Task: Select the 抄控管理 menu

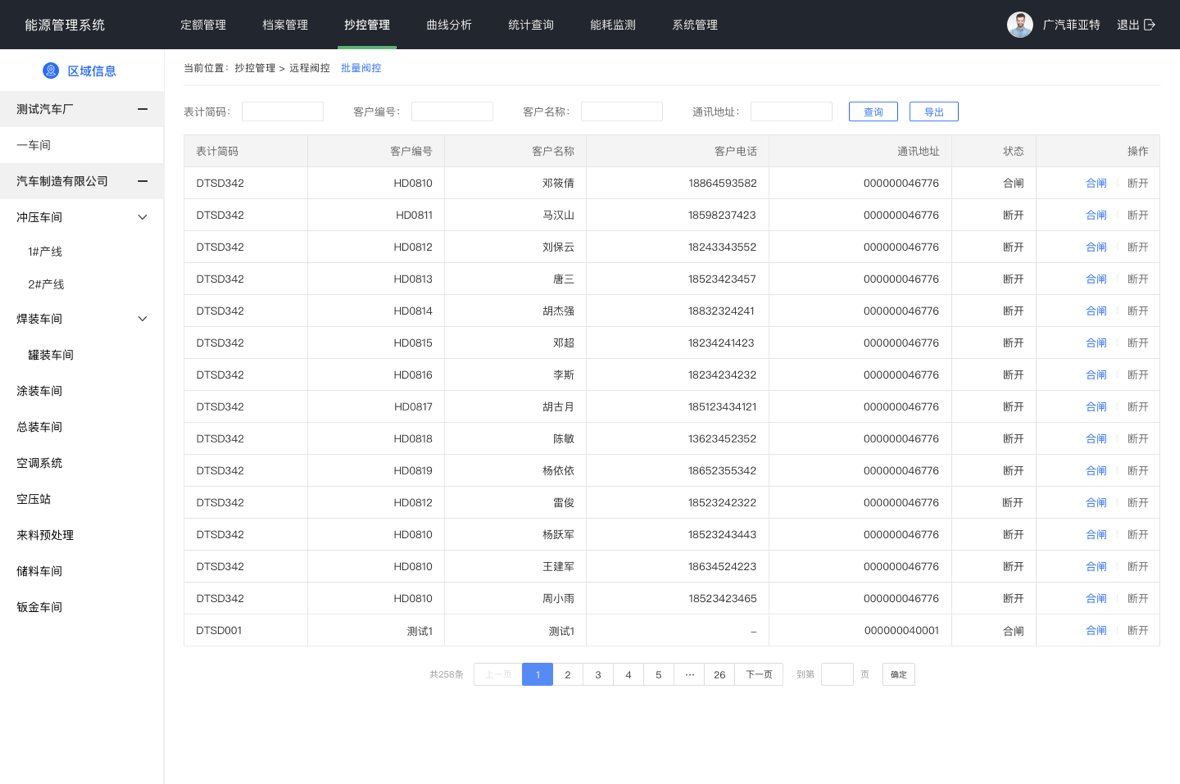Action: [367, 25]
